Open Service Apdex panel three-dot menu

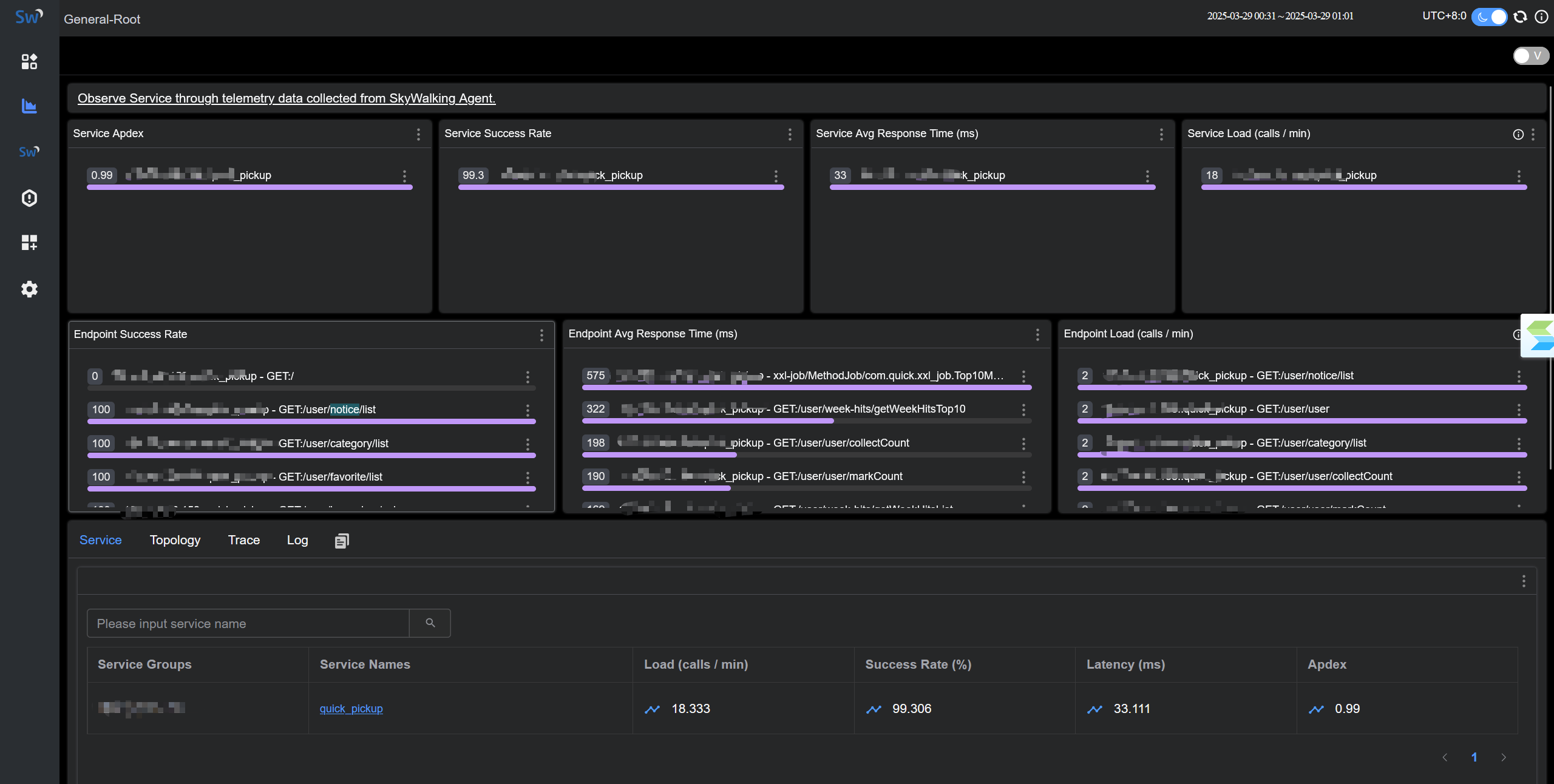[418, 134]
